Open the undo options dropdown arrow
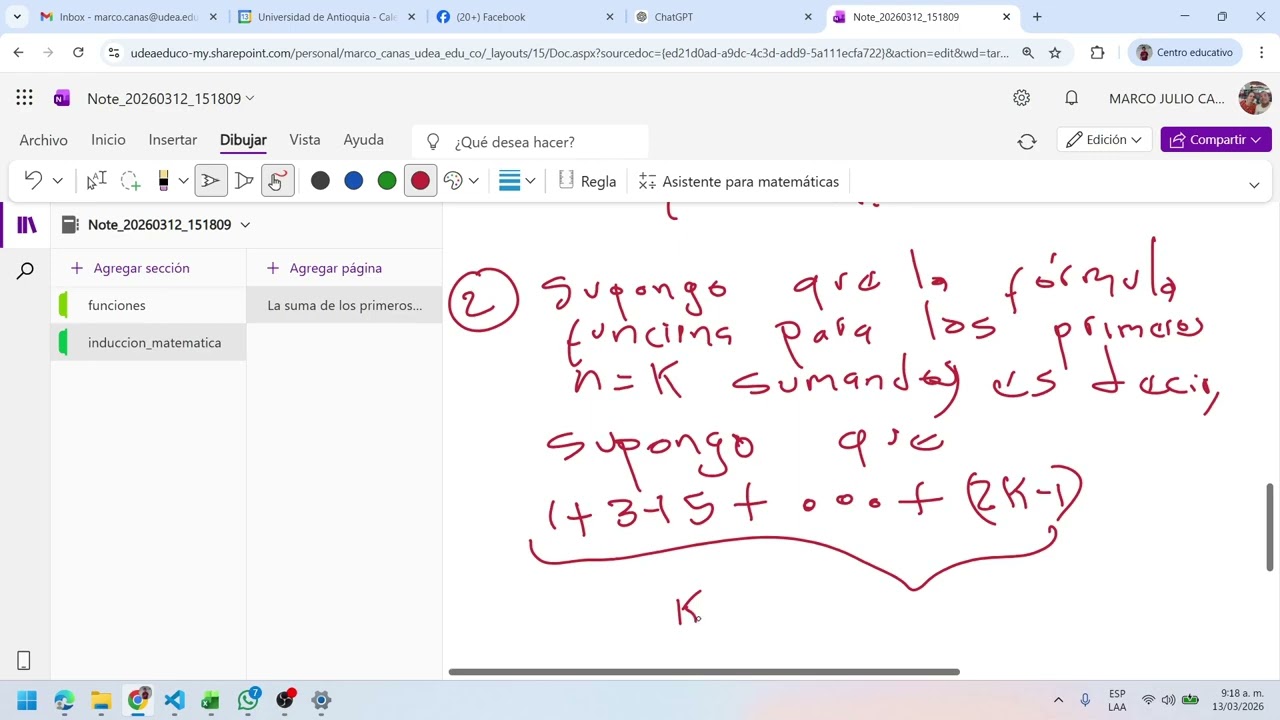 (x=57, y=181)
